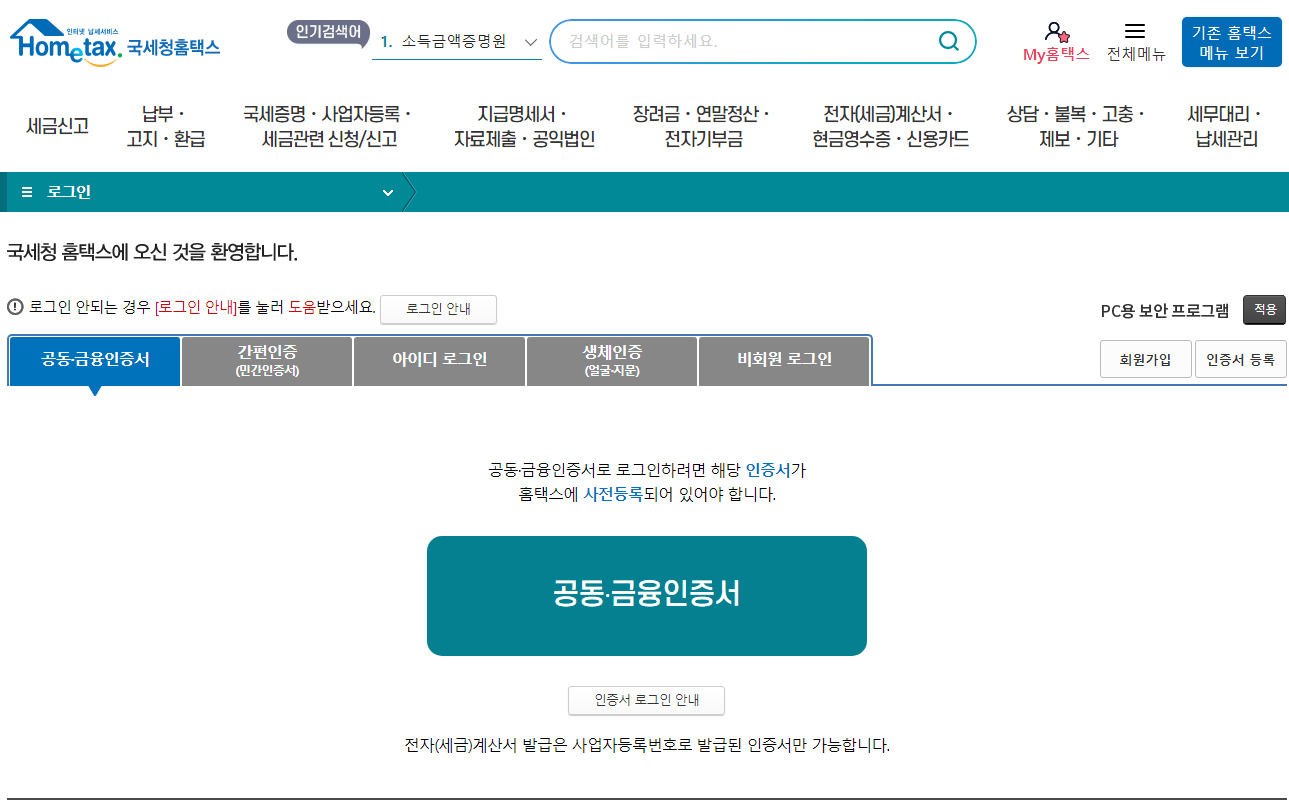This screenshot has height=807, width=1289.
Task: Click the magnifier search icon
Action: click(948, 41)
